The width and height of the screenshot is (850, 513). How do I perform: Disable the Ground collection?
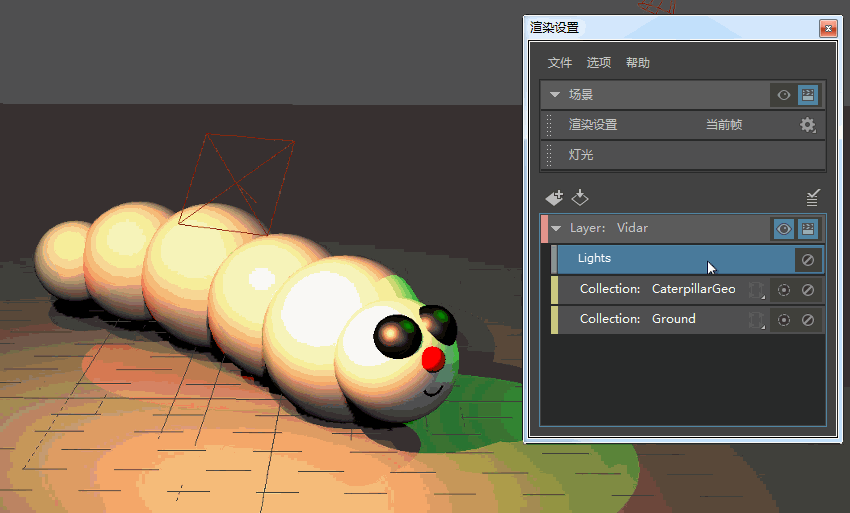[808, 320]
